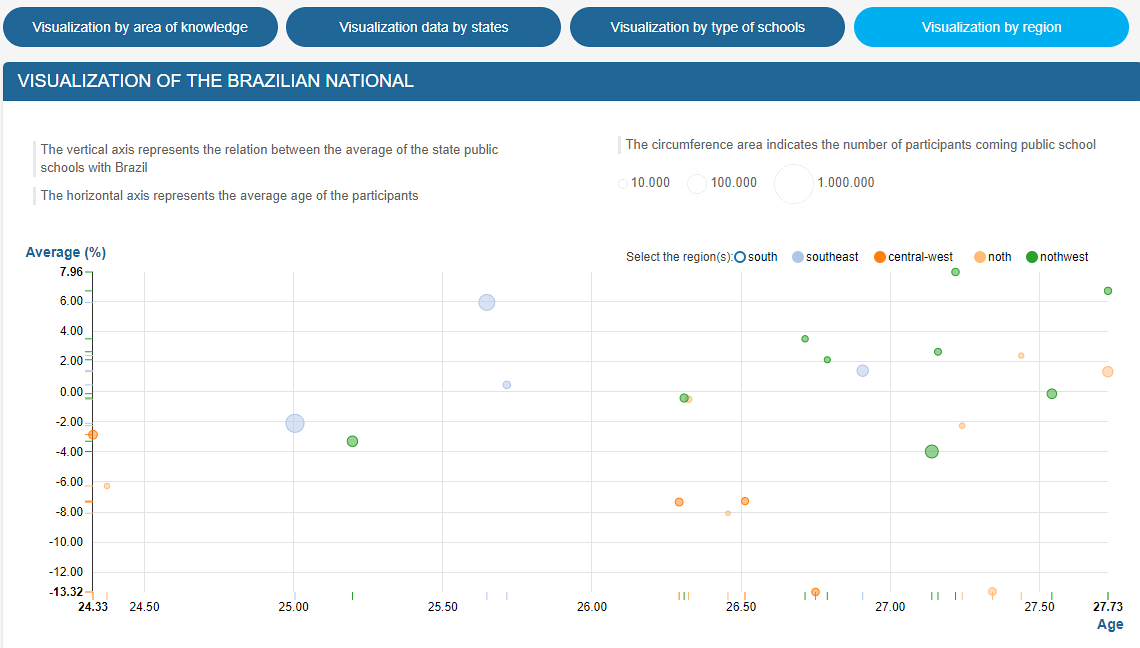The width and height of the screenshot is (1140, 648).
Task: Click the blue bubble near average 6.00
Action: pos(487,302)
